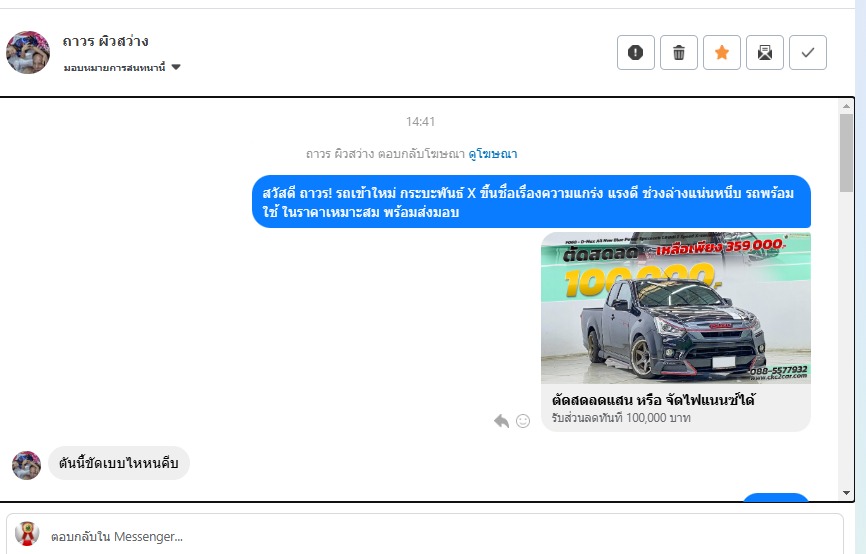Viewport: 866px width, 554px height.
Task: Open the มอบหมายการสนทนานี้ dropdown
Action: point(115,67)
